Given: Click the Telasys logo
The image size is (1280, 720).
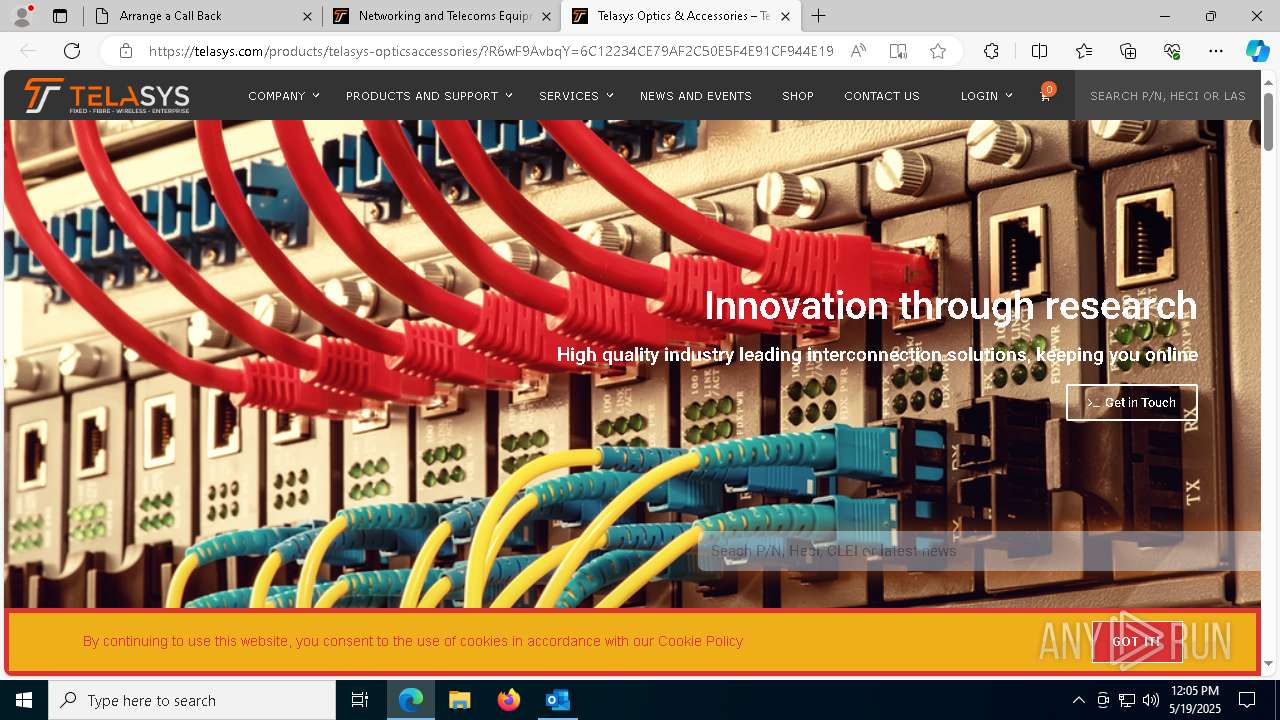Looking at the screenshot, I should pyautogui.click(x=107, y=96).
